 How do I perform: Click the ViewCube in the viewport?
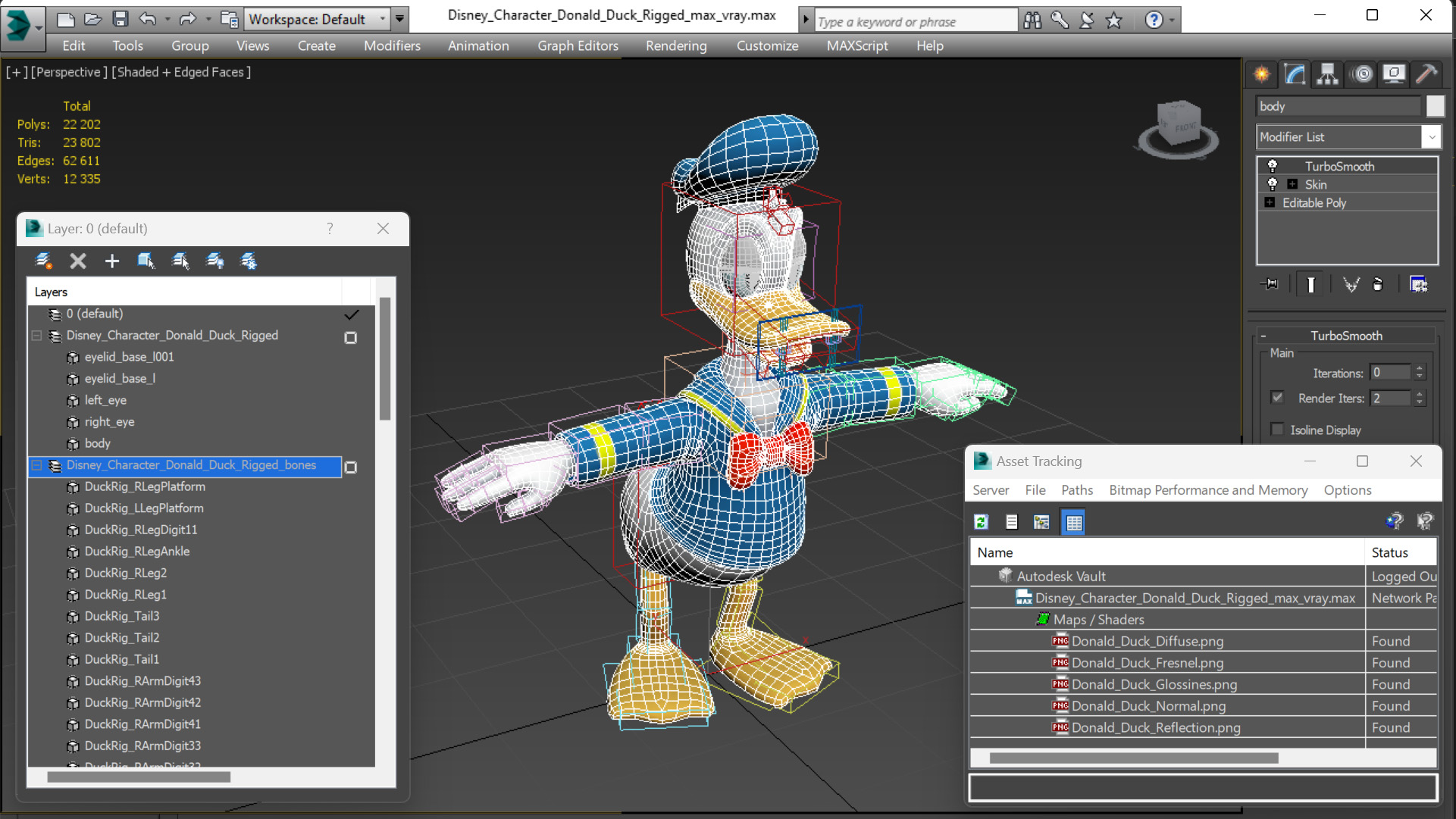(1179, 127)
